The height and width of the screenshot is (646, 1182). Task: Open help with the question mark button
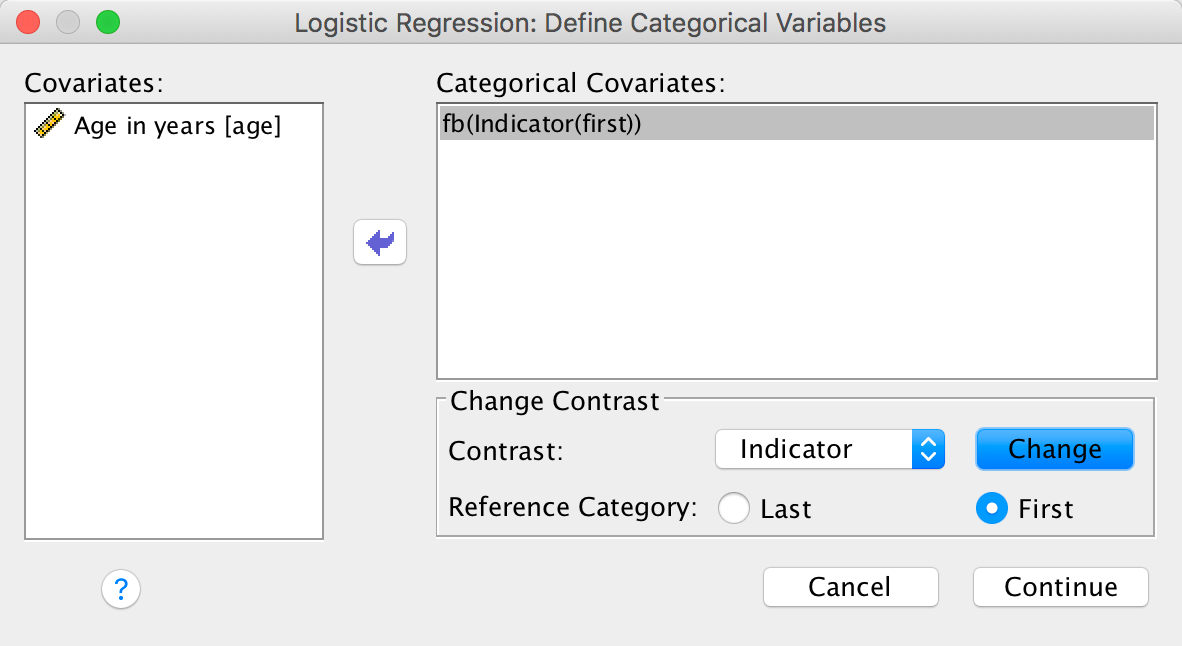click(x=121, y=589)
